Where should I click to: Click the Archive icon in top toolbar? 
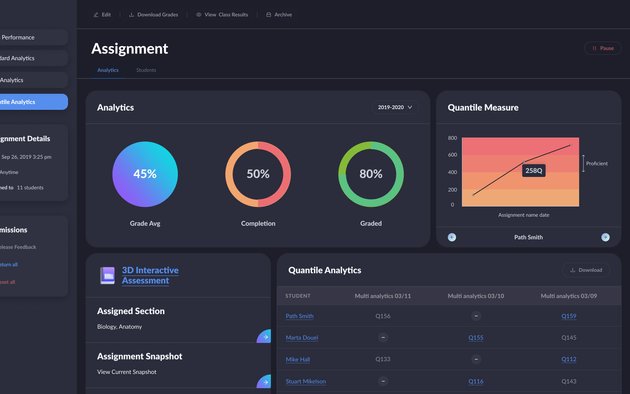268,15
